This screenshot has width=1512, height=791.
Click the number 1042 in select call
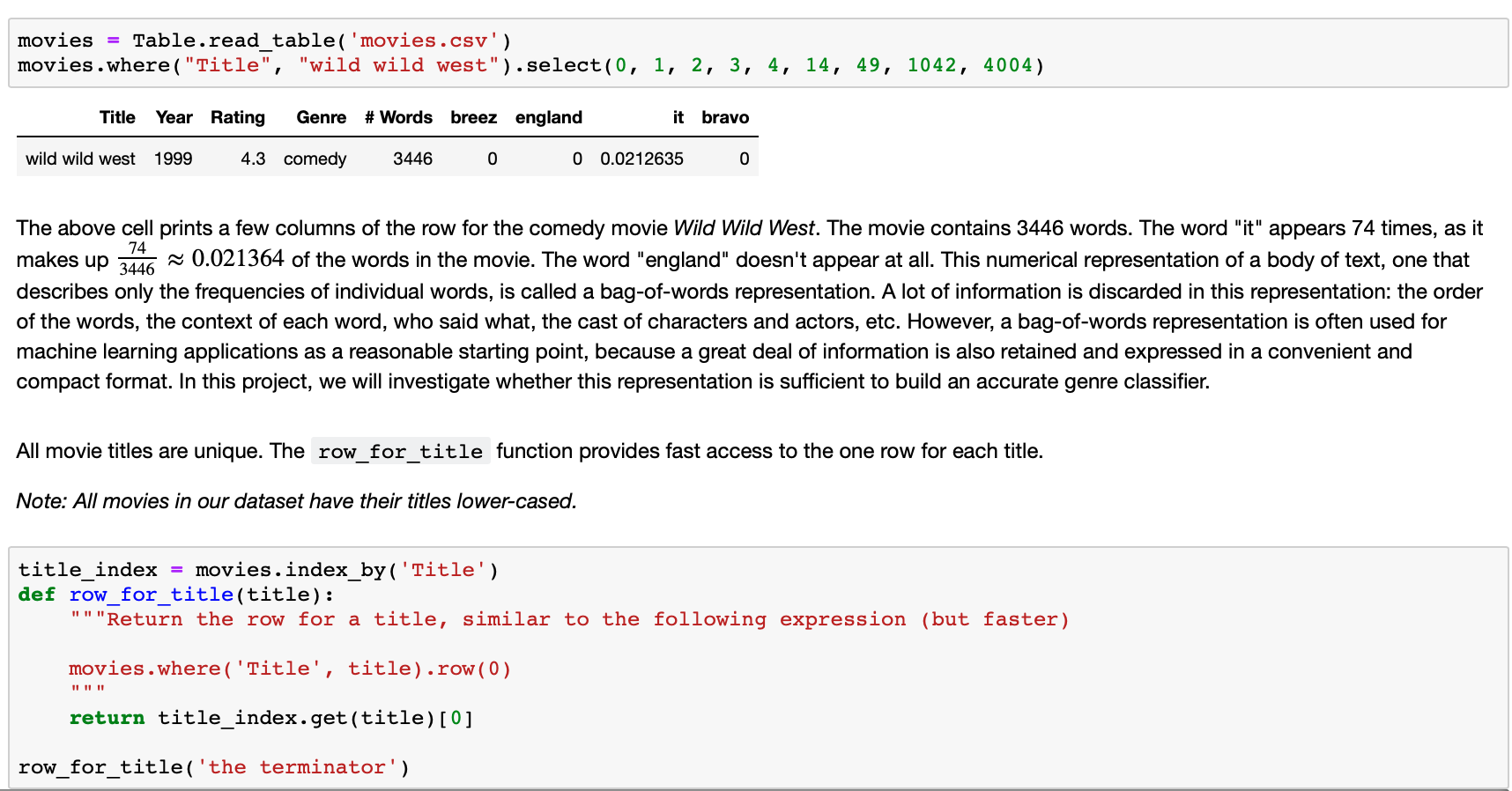click(931, 65)
